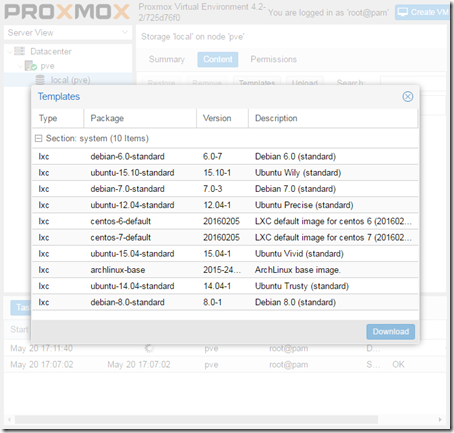Switch to the Permissions tab
Viewport: 454px width, 433px height.
point(274,59)
